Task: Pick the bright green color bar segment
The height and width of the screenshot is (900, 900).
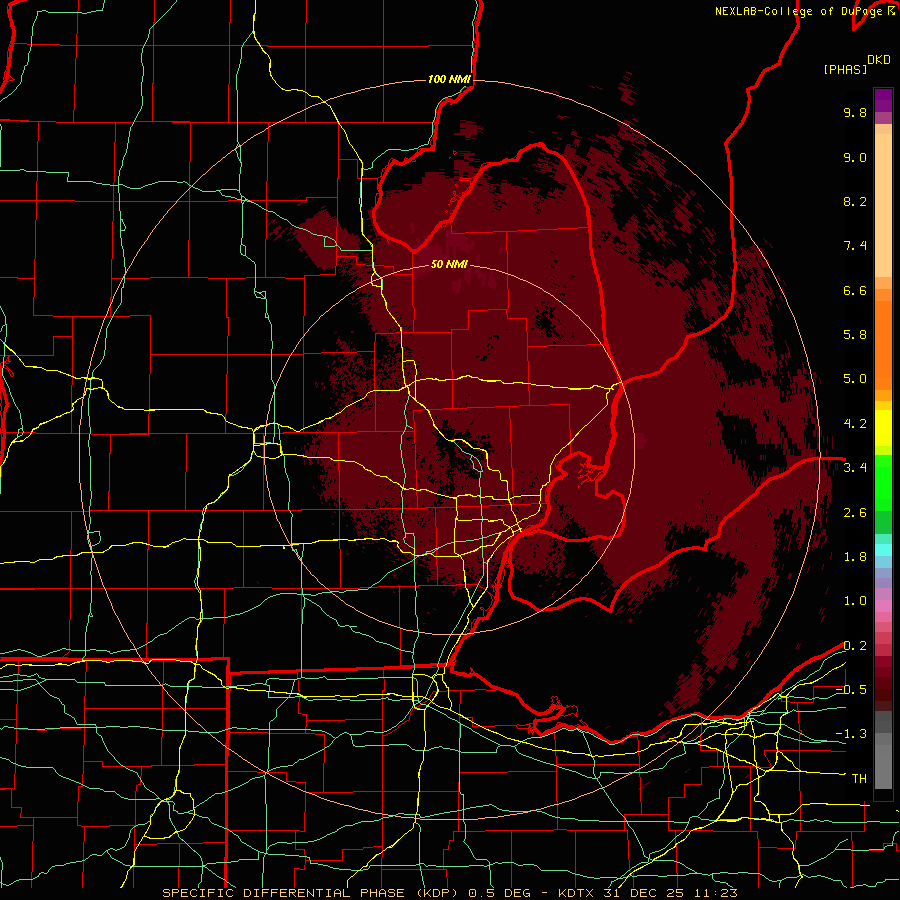Action: click(x=883, y=483)
